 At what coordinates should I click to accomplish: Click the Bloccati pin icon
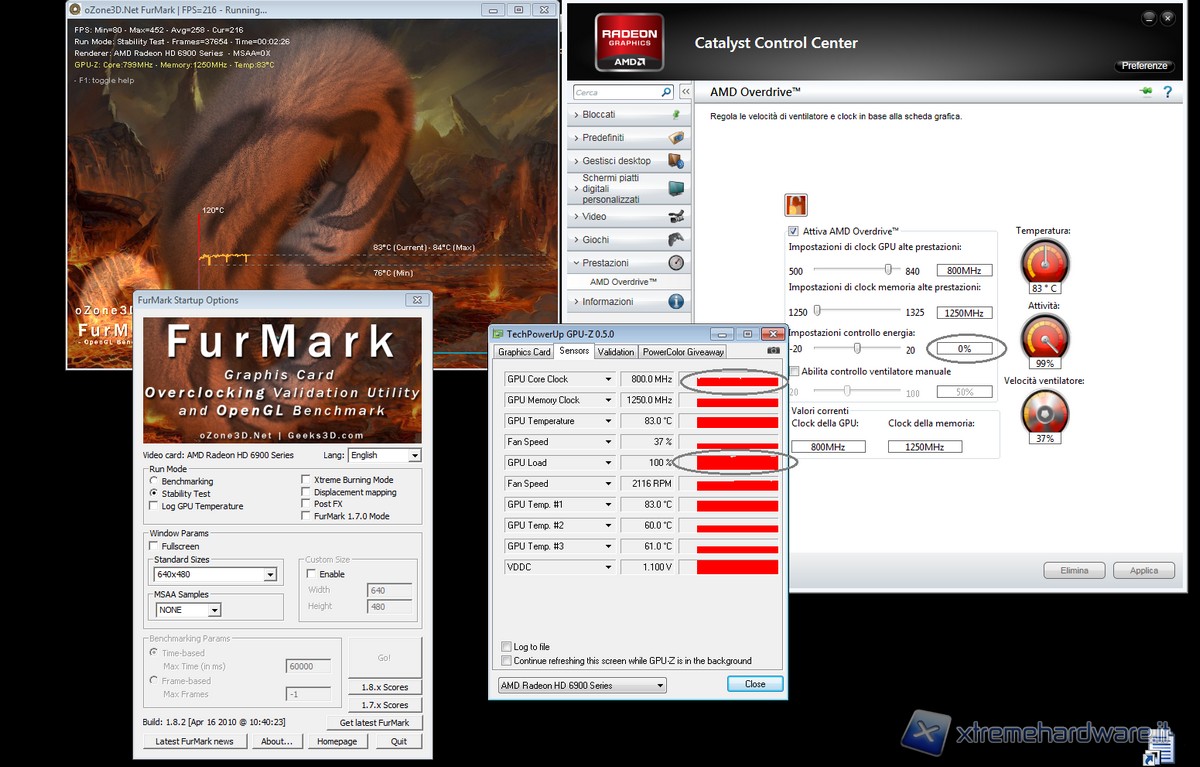[676, 115]
